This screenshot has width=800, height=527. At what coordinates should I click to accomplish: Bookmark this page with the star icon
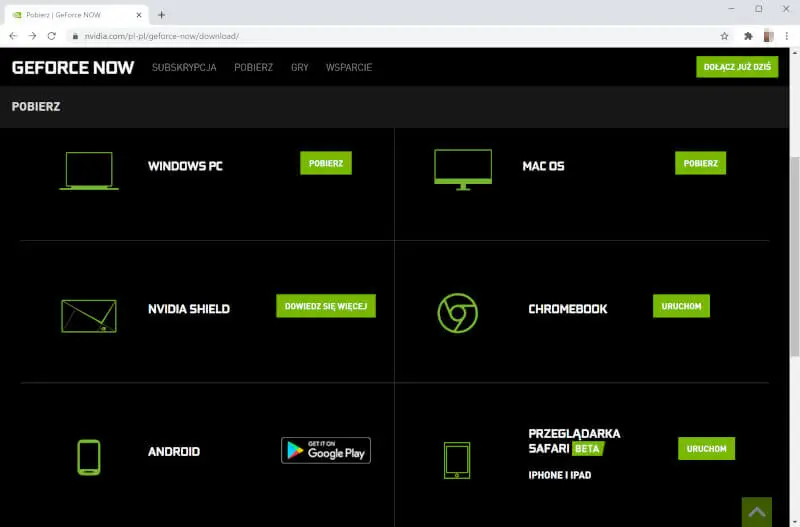[x=724, y=36]
